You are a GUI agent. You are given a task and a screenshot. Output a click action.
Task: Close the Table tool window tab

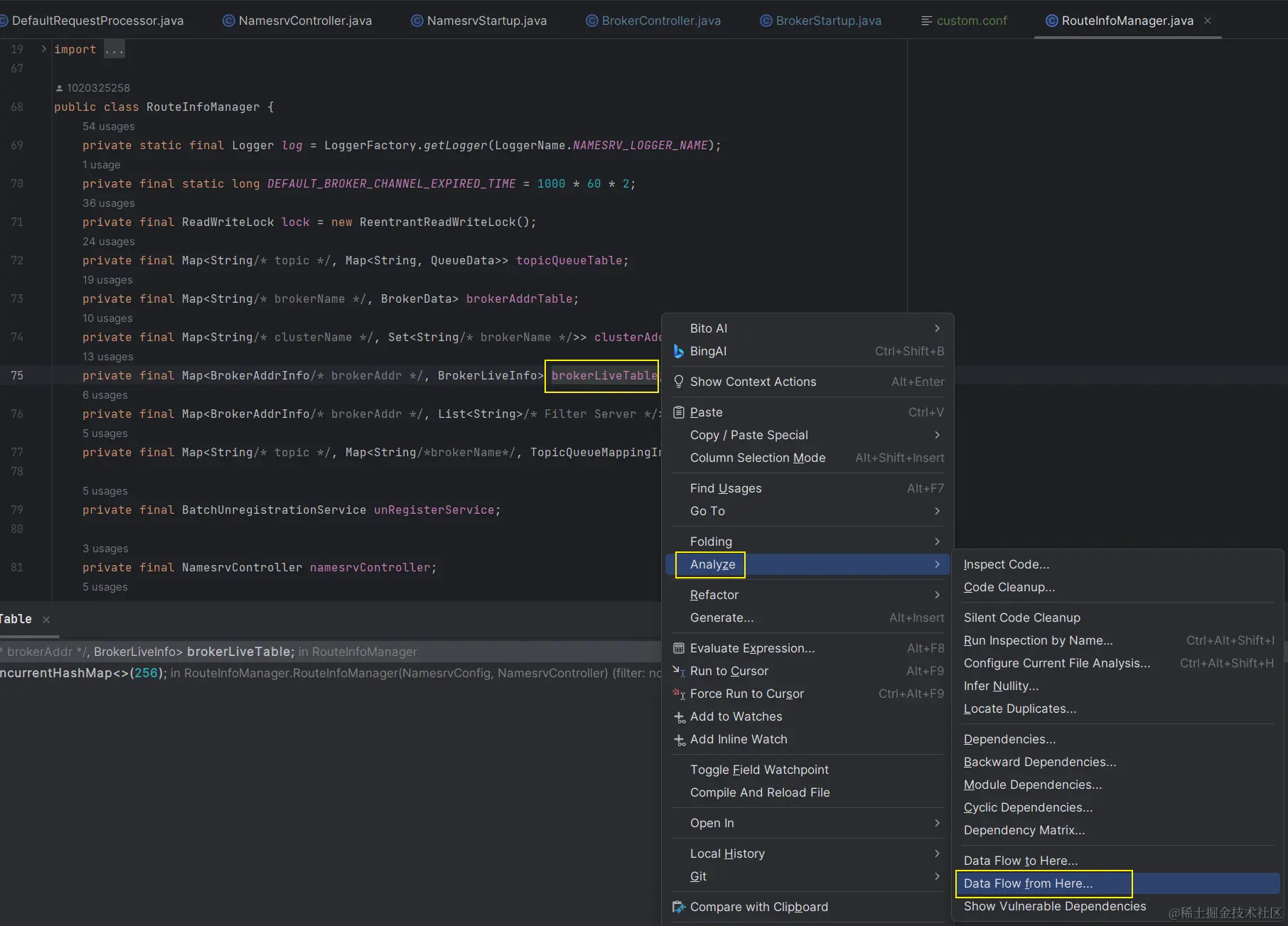[x=46, y=620]
